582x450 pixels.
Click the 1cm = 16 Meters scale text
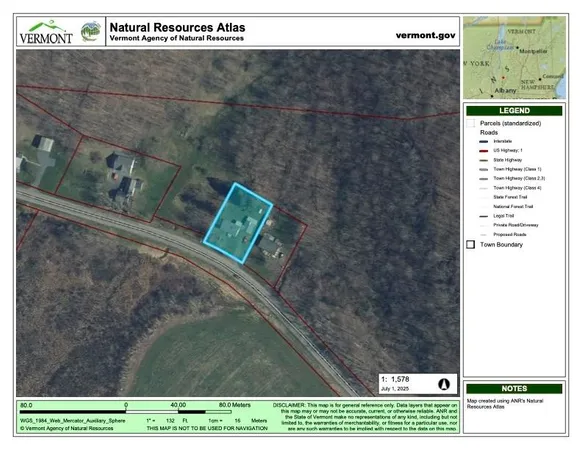point(238,421)
